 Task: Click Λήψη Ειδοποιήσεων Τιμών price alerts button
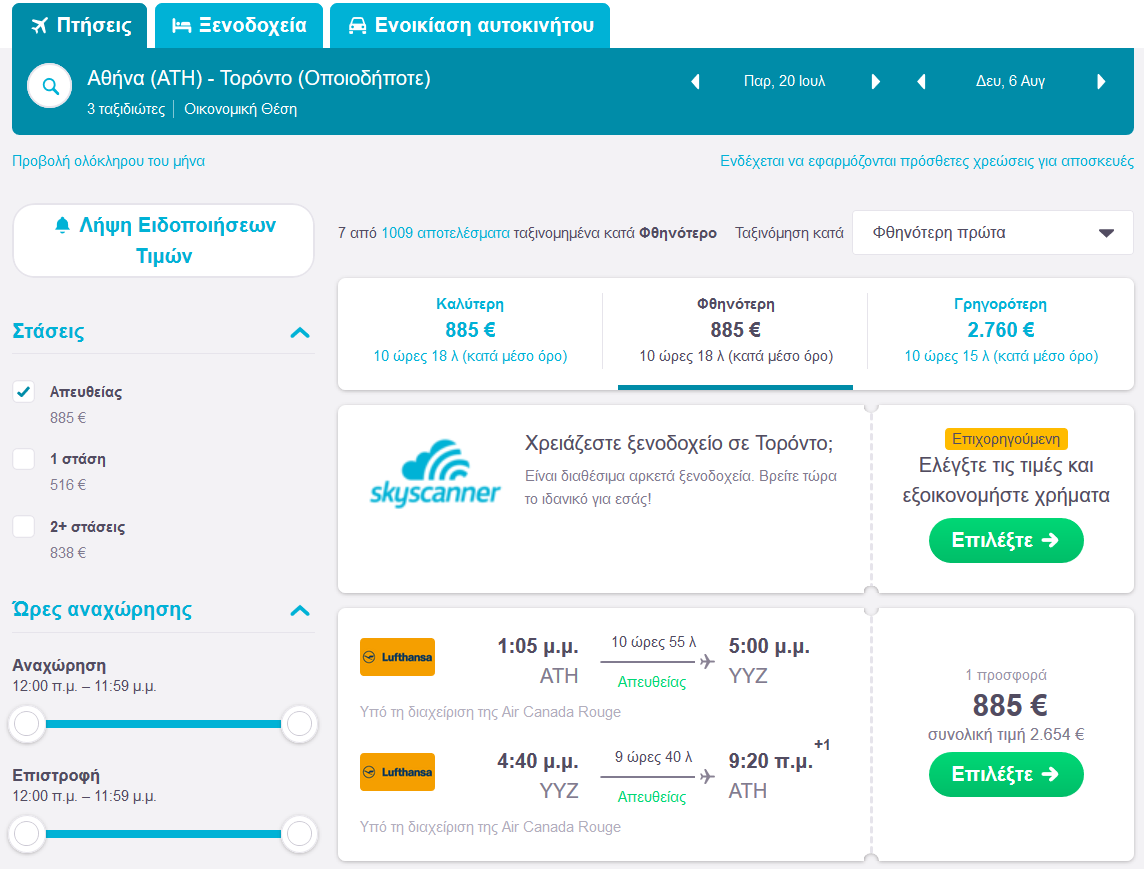click(163, 240)
